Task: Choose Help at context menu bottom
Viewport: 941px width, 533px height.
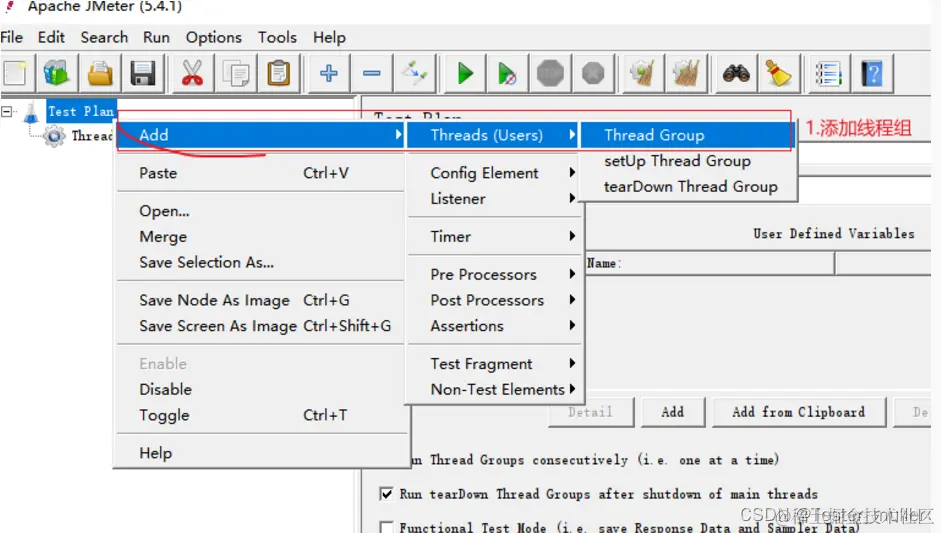Action: point(260,453)
